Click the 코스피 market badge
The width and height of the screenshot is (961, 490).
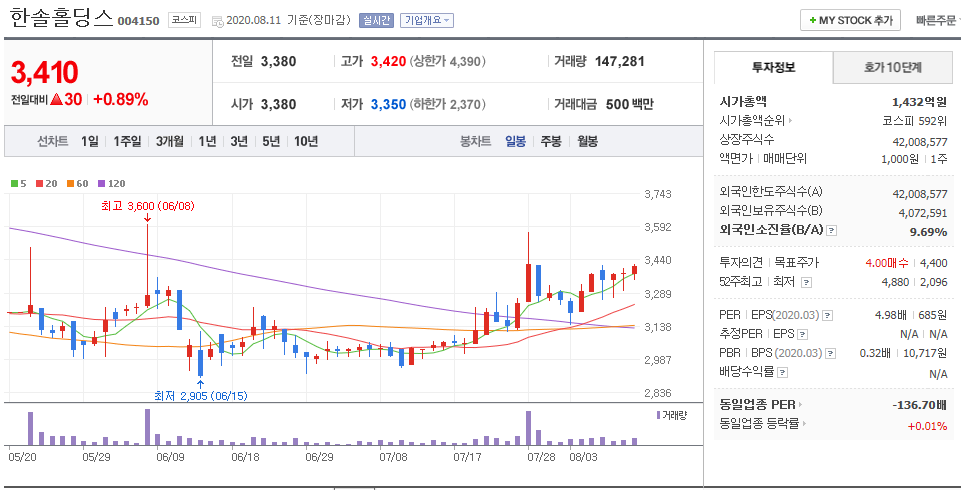(184, 20)
